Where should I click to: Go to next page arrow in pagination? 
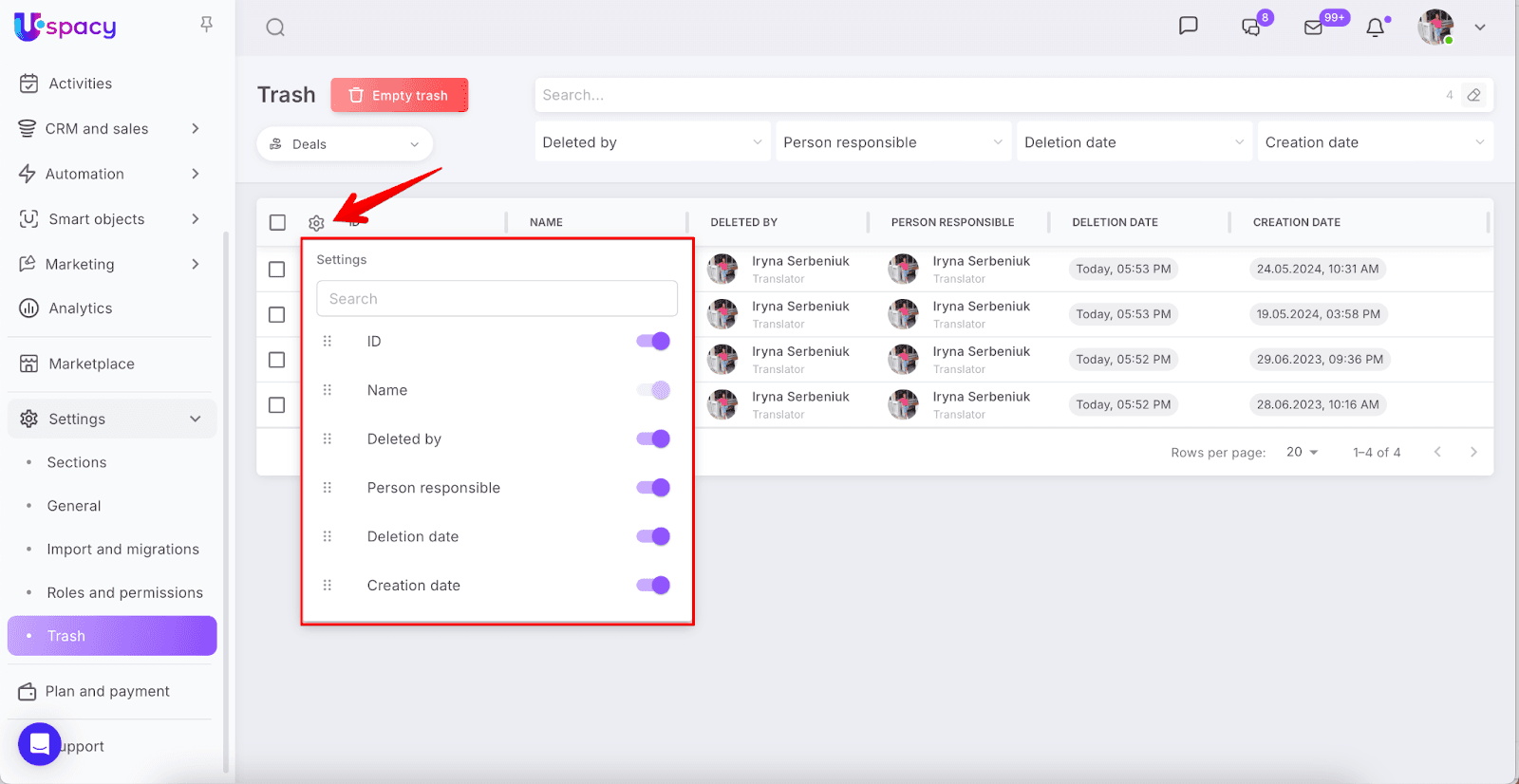(x=1473, y=452)
